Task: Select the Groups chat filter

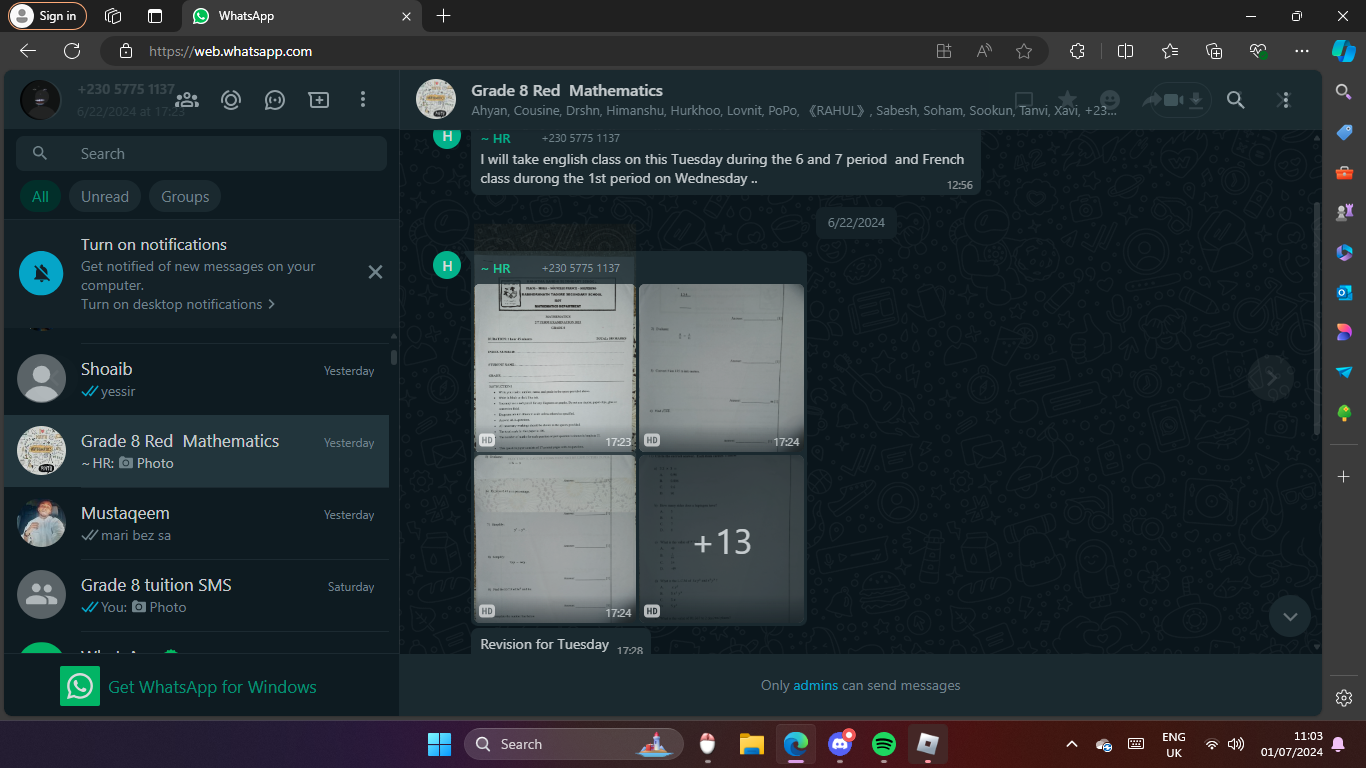Action: 185,197
